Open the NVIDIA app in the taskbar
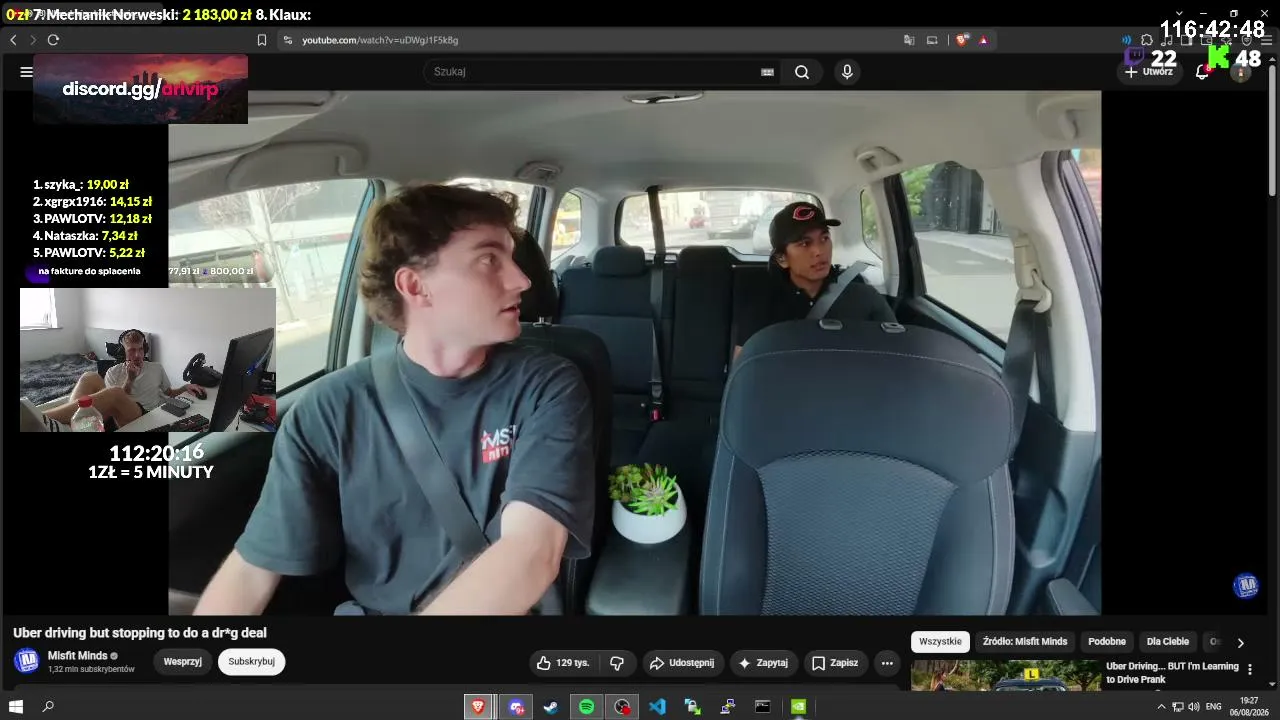Image resolution: width=1280 pixels, height=720 pixels. [x=798, y=707]
